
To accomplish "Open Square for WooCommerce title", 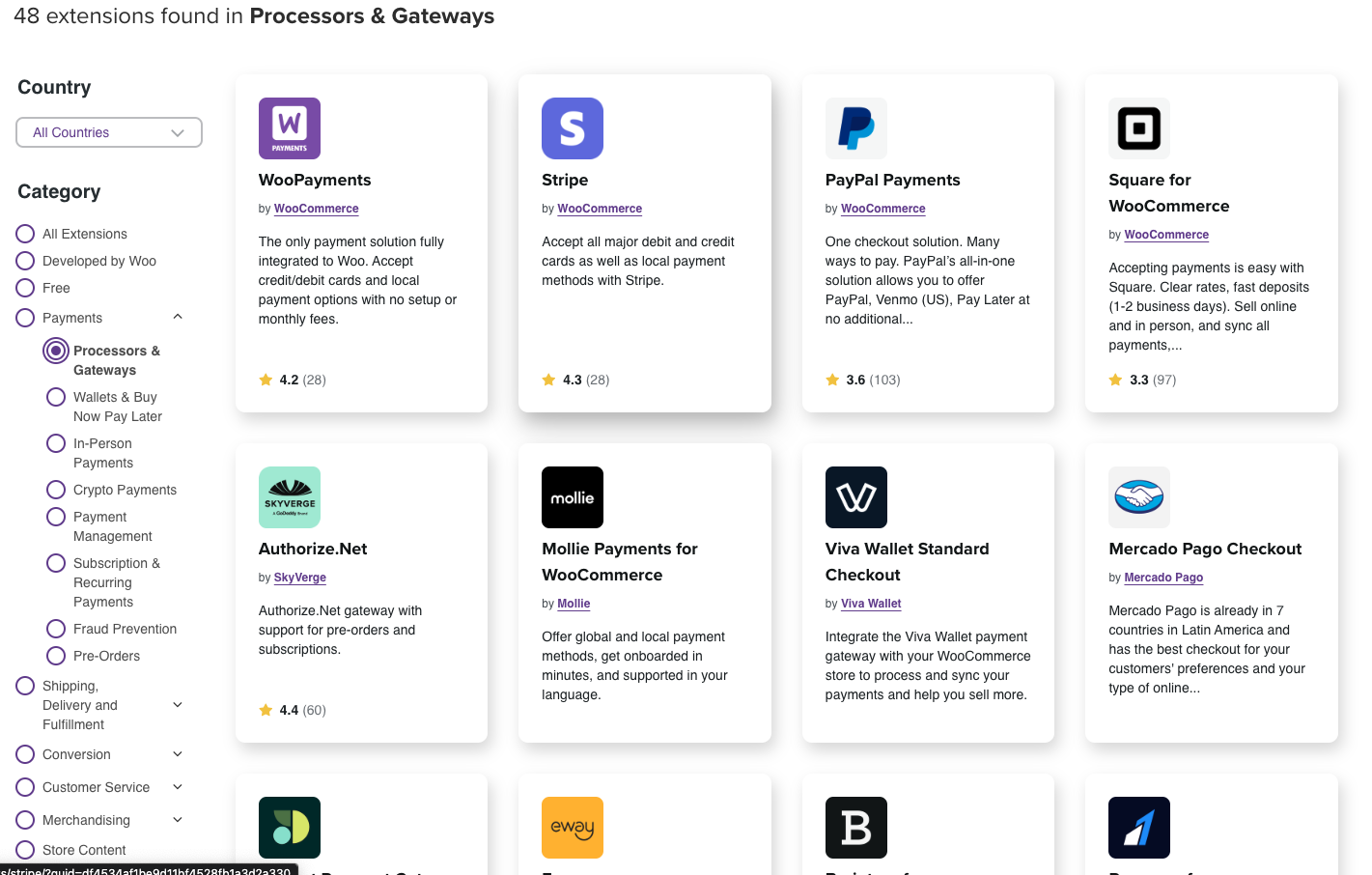I will (1169, 193).
